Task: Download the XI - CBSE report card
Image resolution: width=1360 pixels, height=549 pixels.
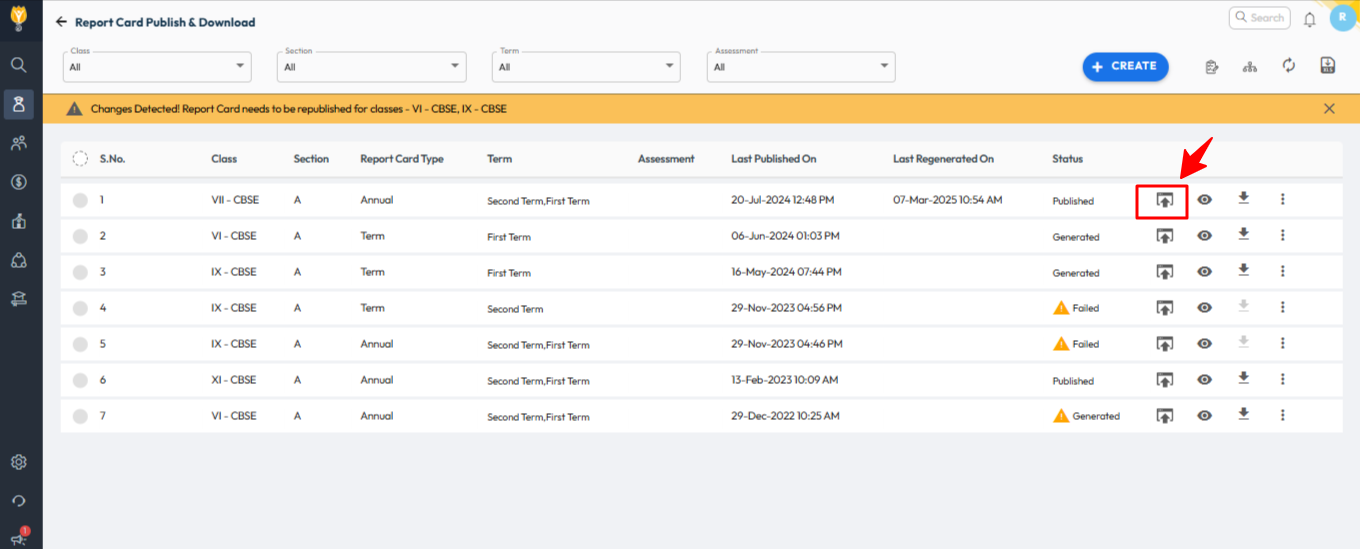Action: point(1243,379)
